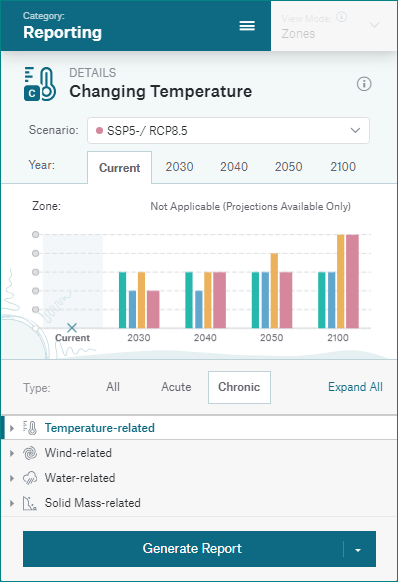The width and height of the screenshot is (398, 582).
Task: Click the Wind-related swirl icon
Action: click(x=30, y=453)
